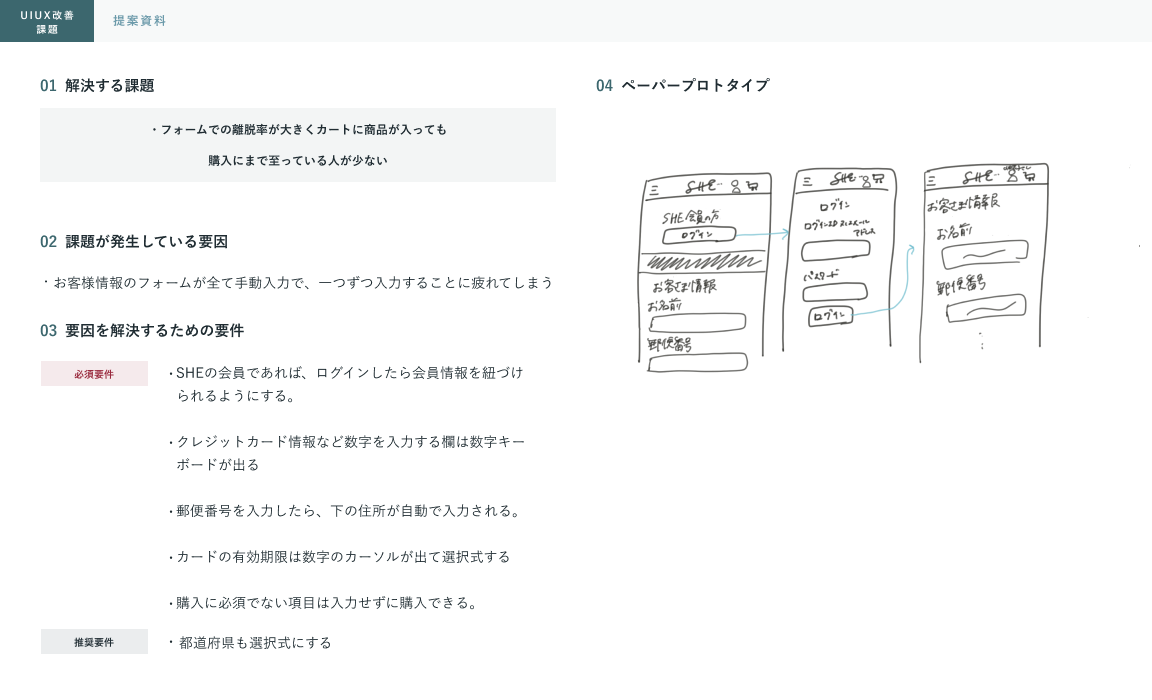Click cart icon in first sketched phone
Screen dimensions: 1152x700
[x=755, y=185]
